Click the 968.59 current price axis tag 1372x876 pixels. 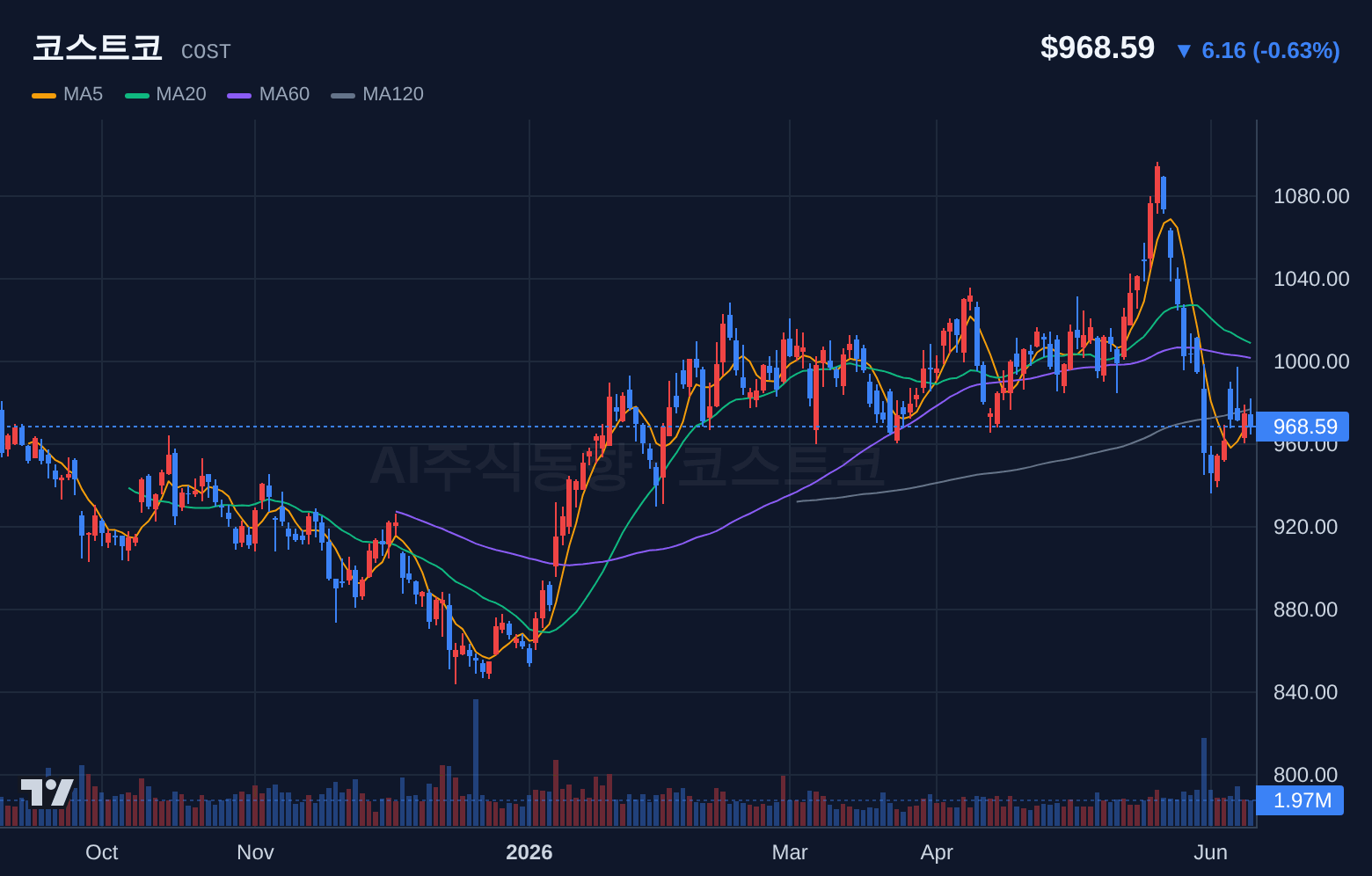(x=1304, y=427)
